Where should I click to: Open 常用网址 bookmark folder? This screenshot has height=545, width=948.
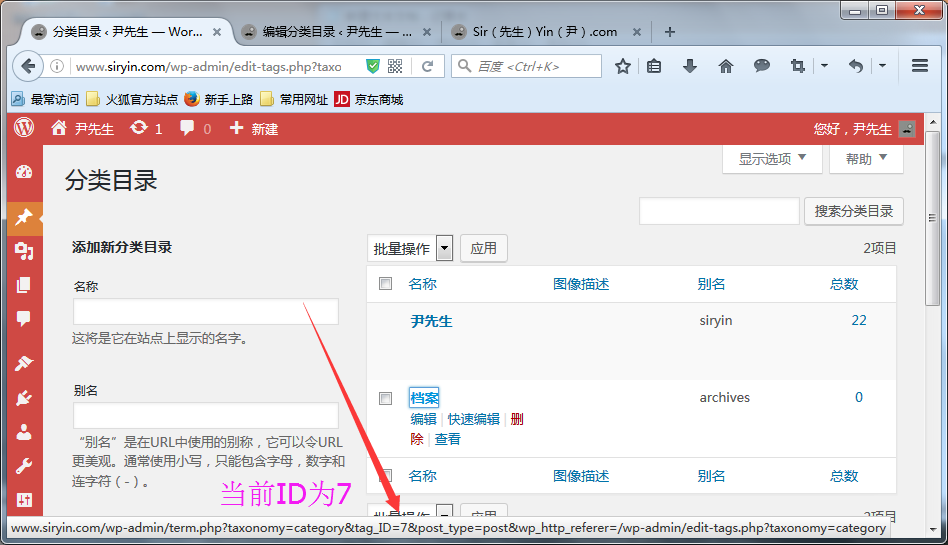click(294, 99)
